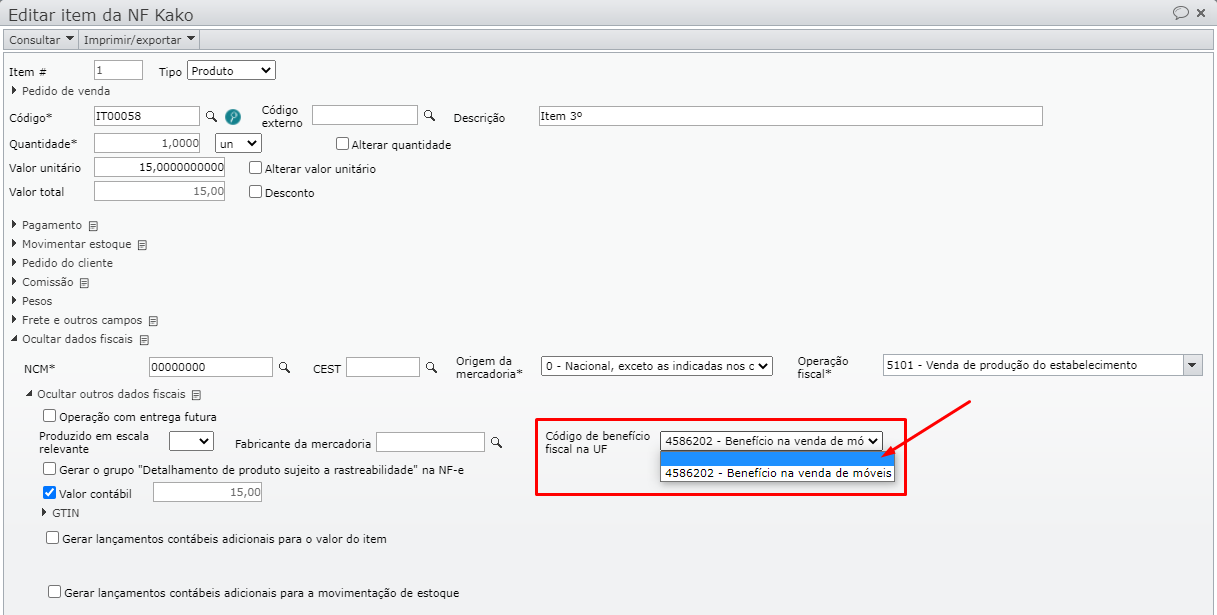Open CEST lookup magnifier icon

pos(432,367)
